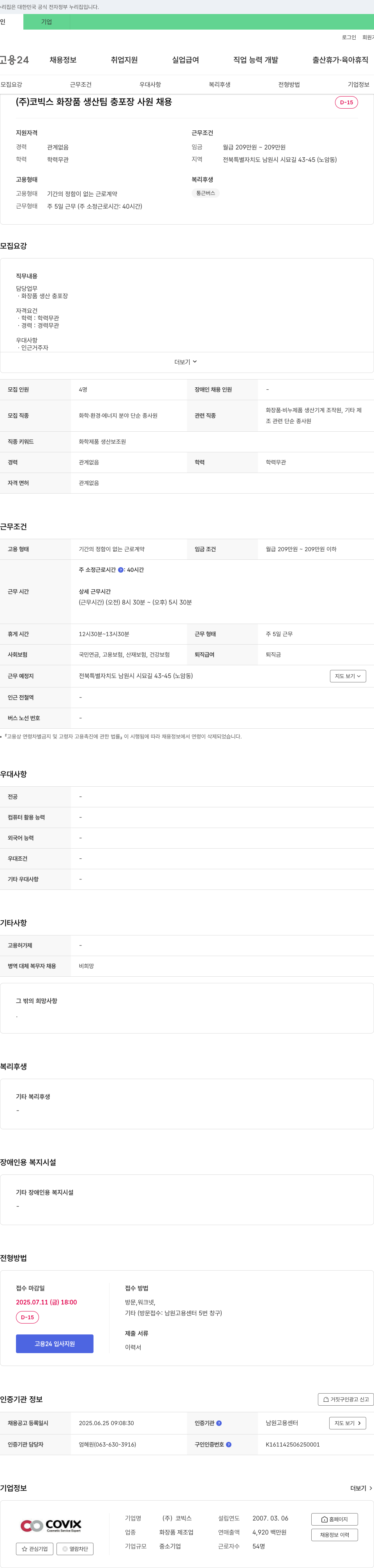Click D-15 badge under 접수 마감일
The width and height of the screenshot is (374, 1568).
(x=27, y=1317)
